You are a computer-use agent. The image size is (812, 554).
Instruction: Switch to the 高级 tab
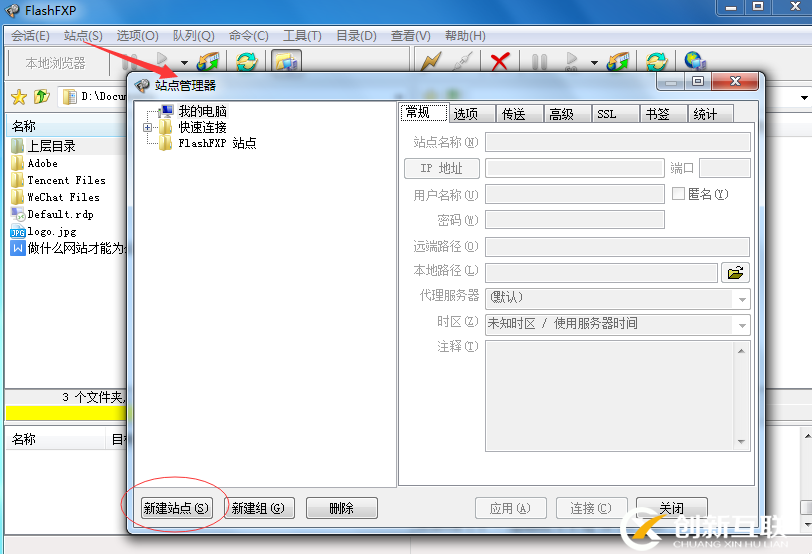561,114
